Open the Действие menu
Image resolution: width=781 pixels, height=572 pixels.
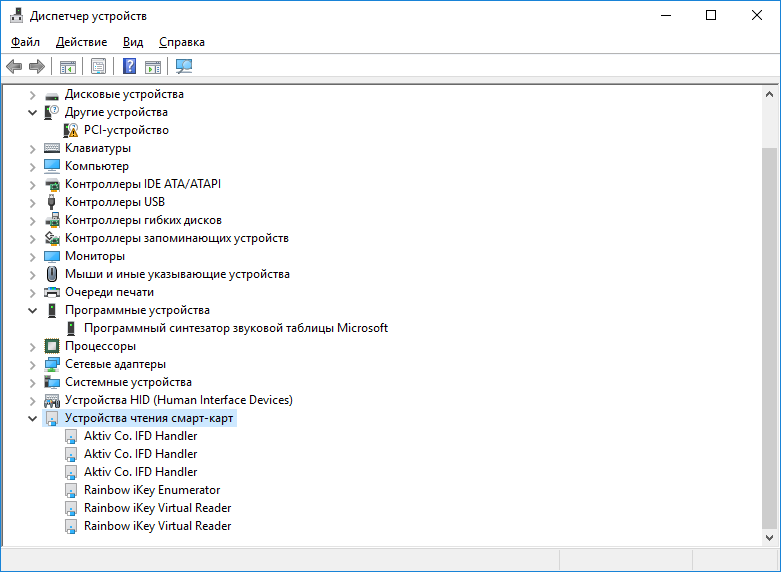point(81,42)
